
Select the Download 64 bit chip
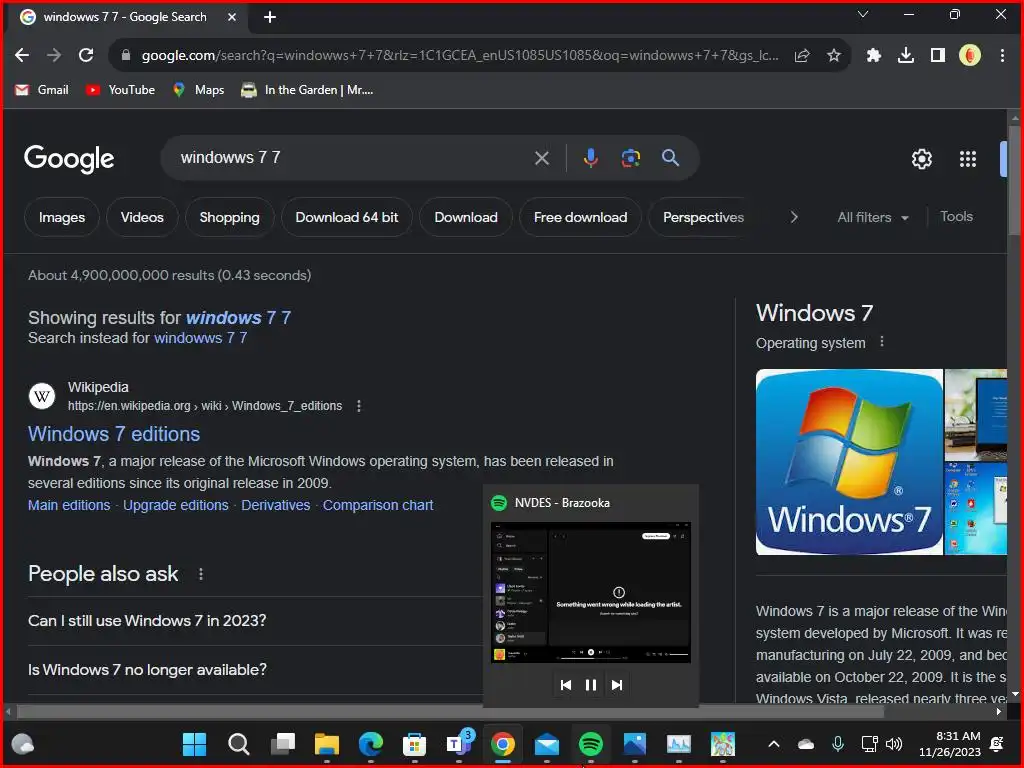coord(347,217)
